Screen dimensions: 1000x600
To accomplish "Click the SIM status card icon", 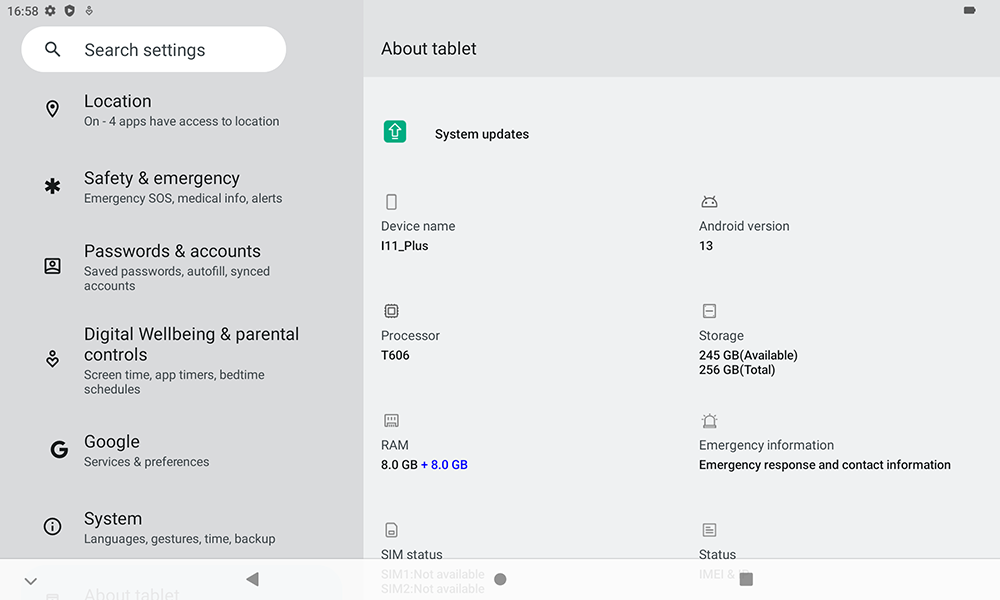I will point(391,530).
